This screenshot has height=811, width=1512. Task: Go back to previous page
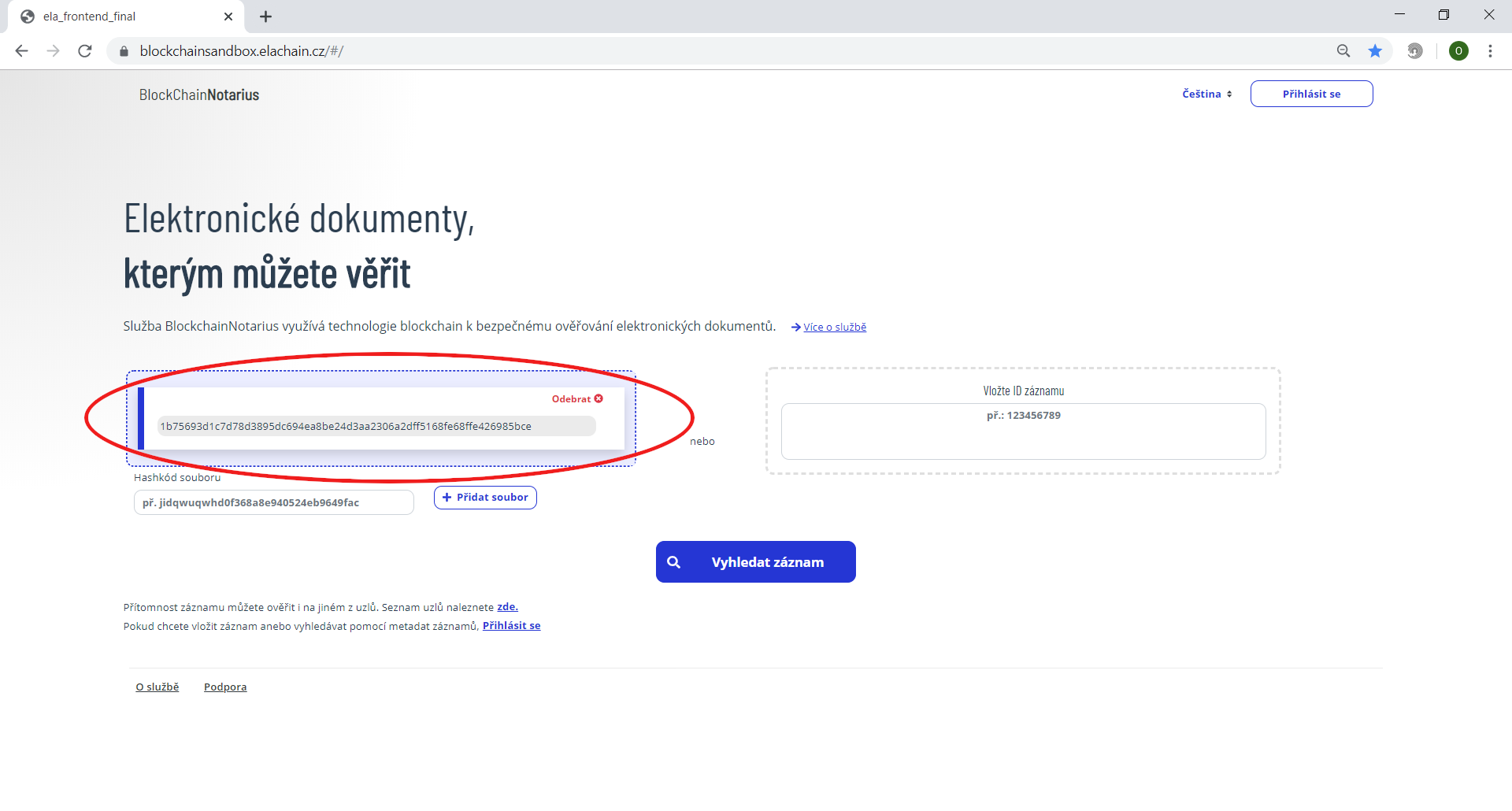point(22,51)
